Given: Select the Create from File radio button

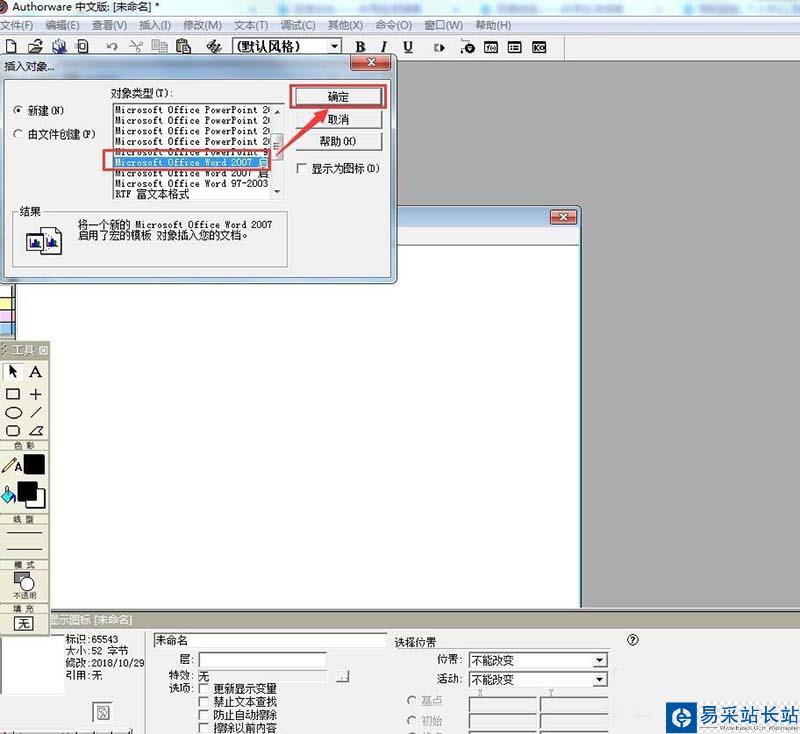Looking at the screenshot, I should pyautogui.click(x=18, y=134).
